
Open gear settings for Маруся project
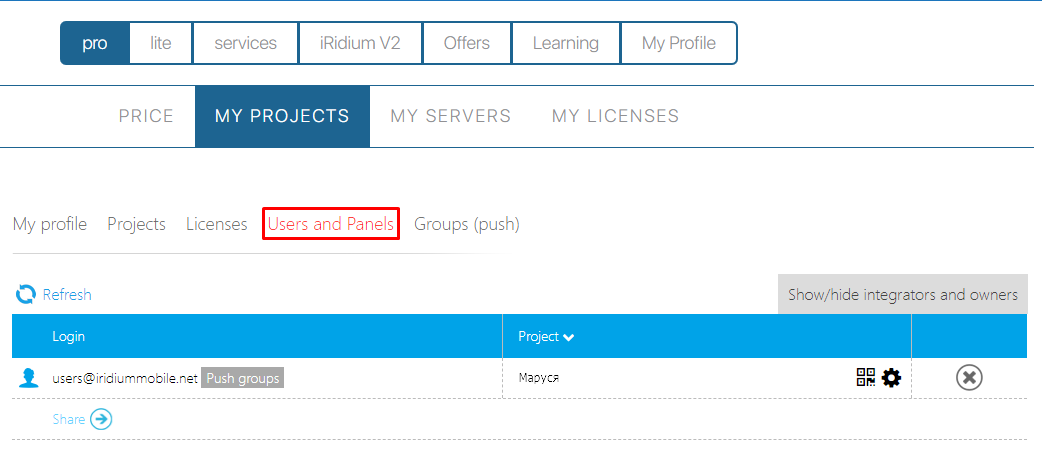[891, 377]
